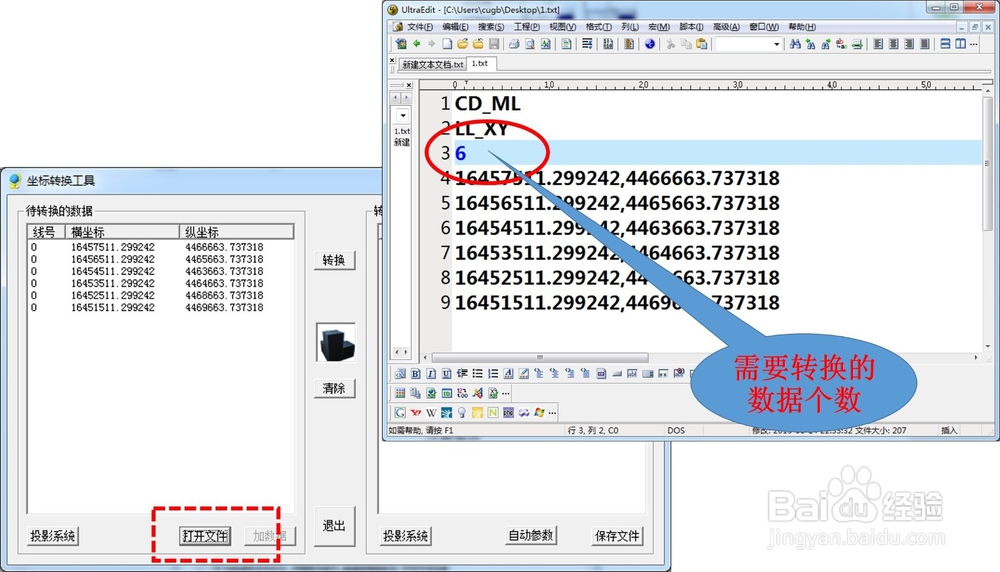
Task: Click the 自动参数 button
Action: [x=531, y=536]
